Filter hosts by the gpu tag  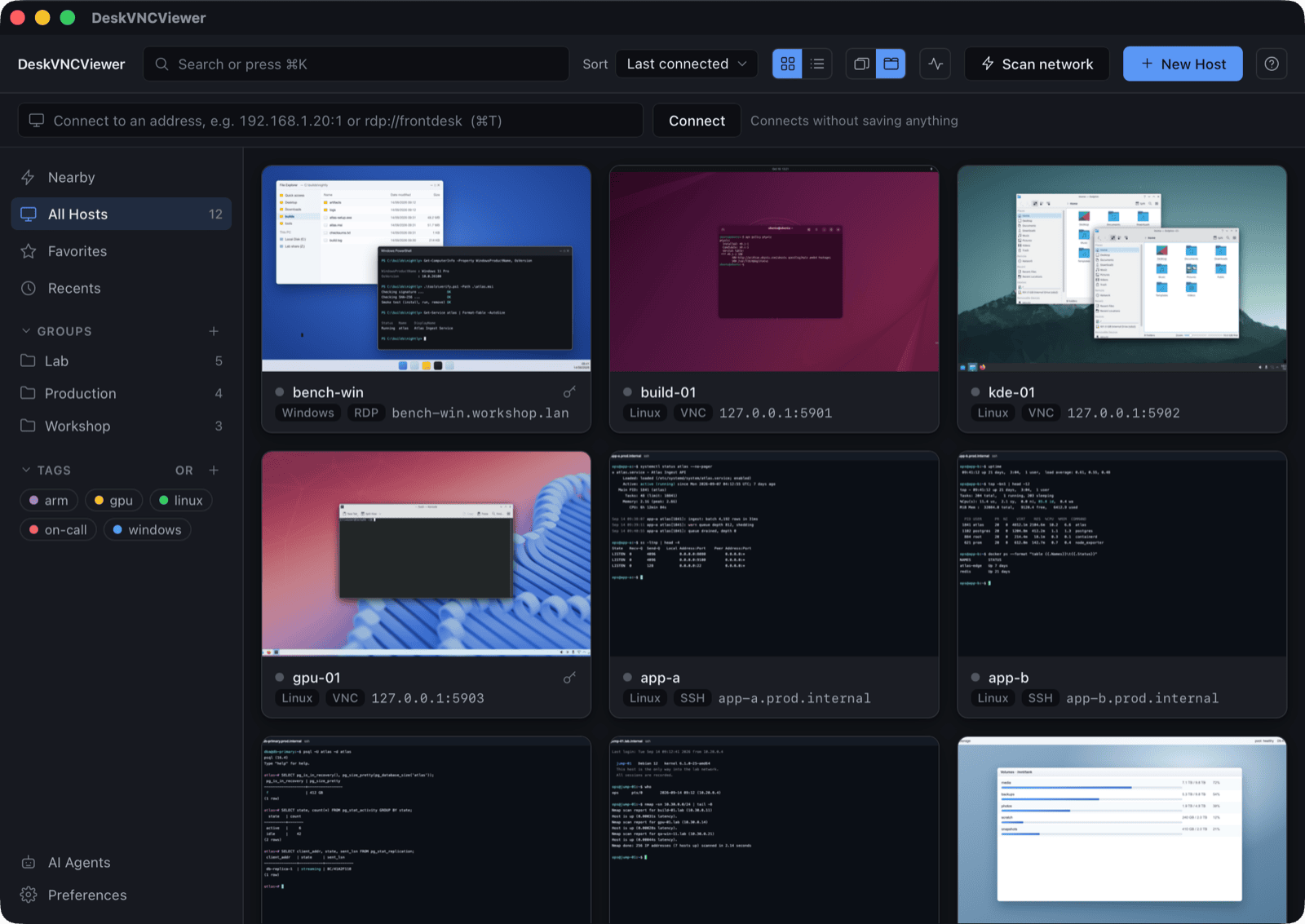click(114, 501)
